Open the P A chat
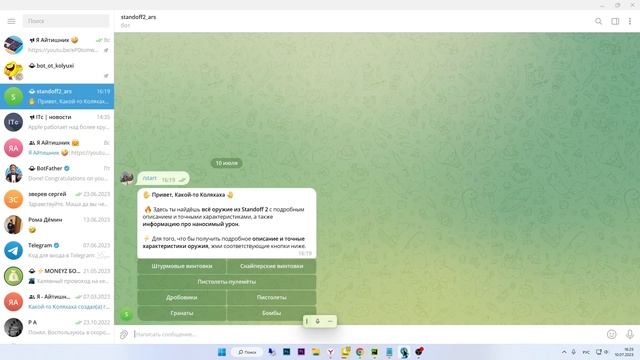This screenshot has height=360, width=640. pos(57,327)
